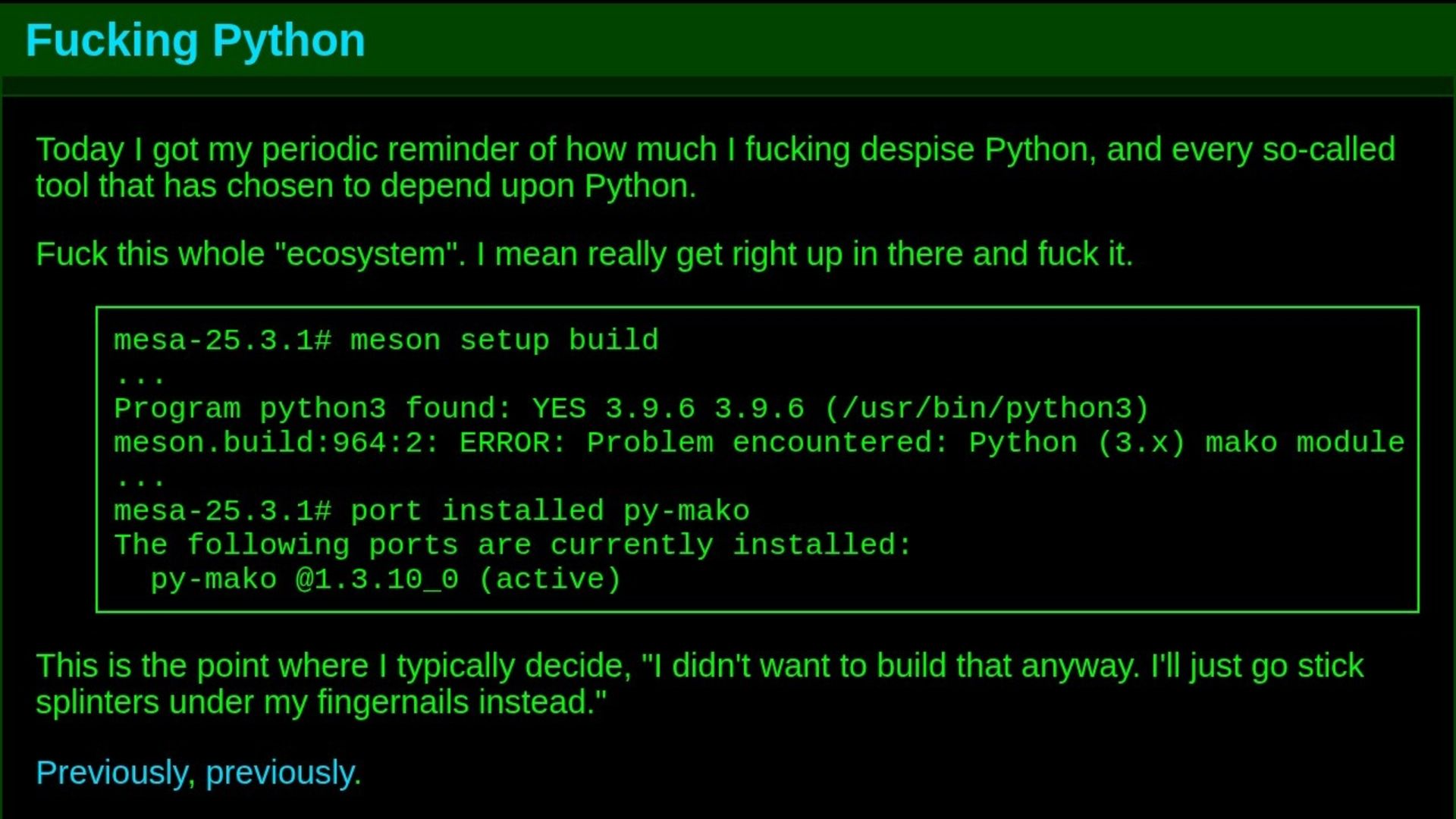1456x819 pixels.
Task: Click the first "mesa-25.3.1#" shell prompt
Action: (222, 340)
